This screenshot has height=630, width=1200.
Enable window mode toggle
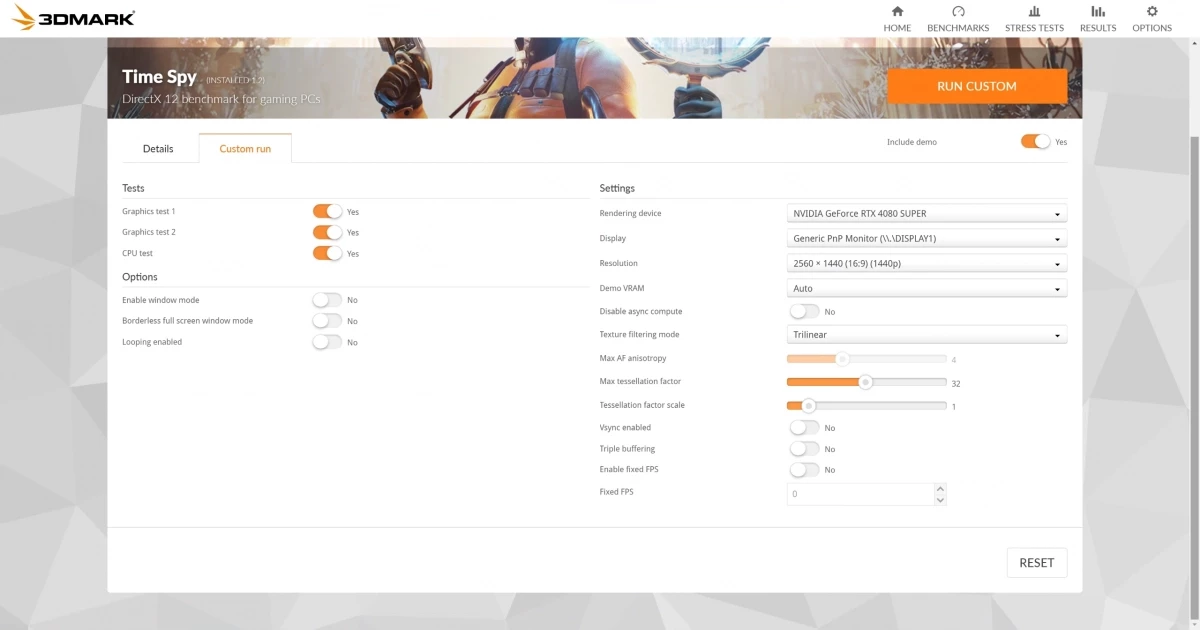click(327, 300)
